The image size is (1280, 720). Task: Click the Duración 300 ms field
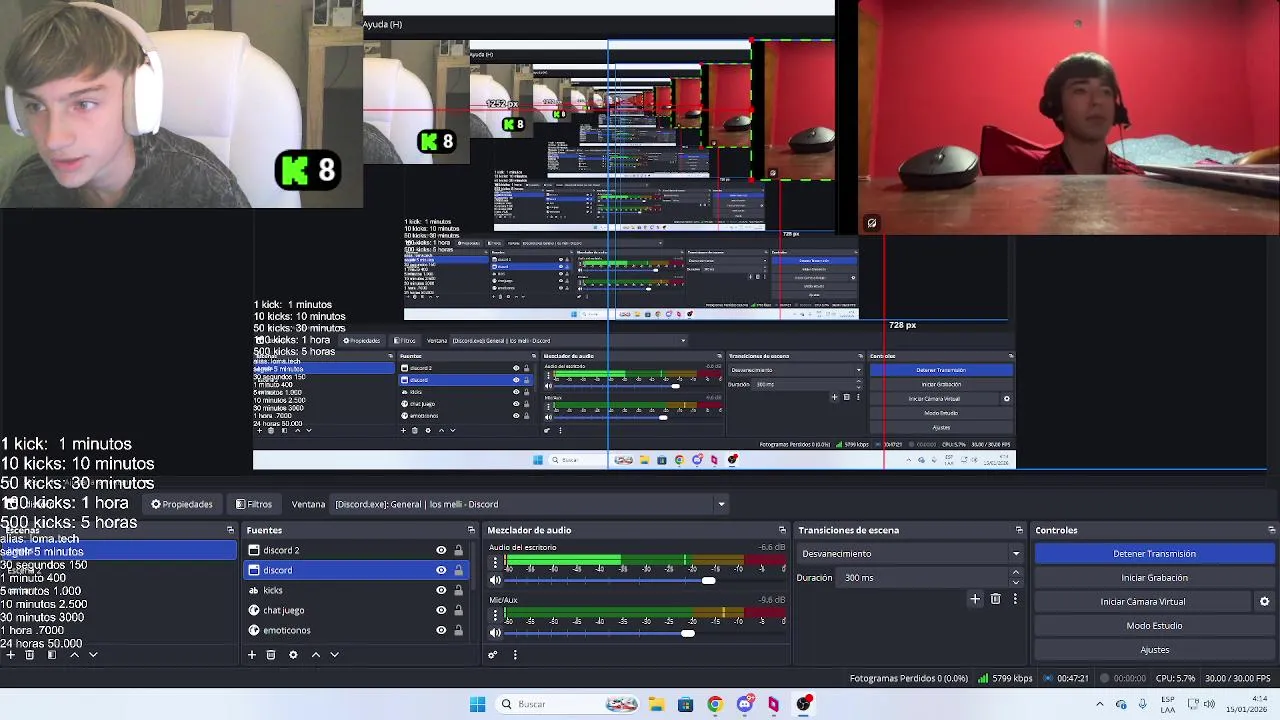924,577
